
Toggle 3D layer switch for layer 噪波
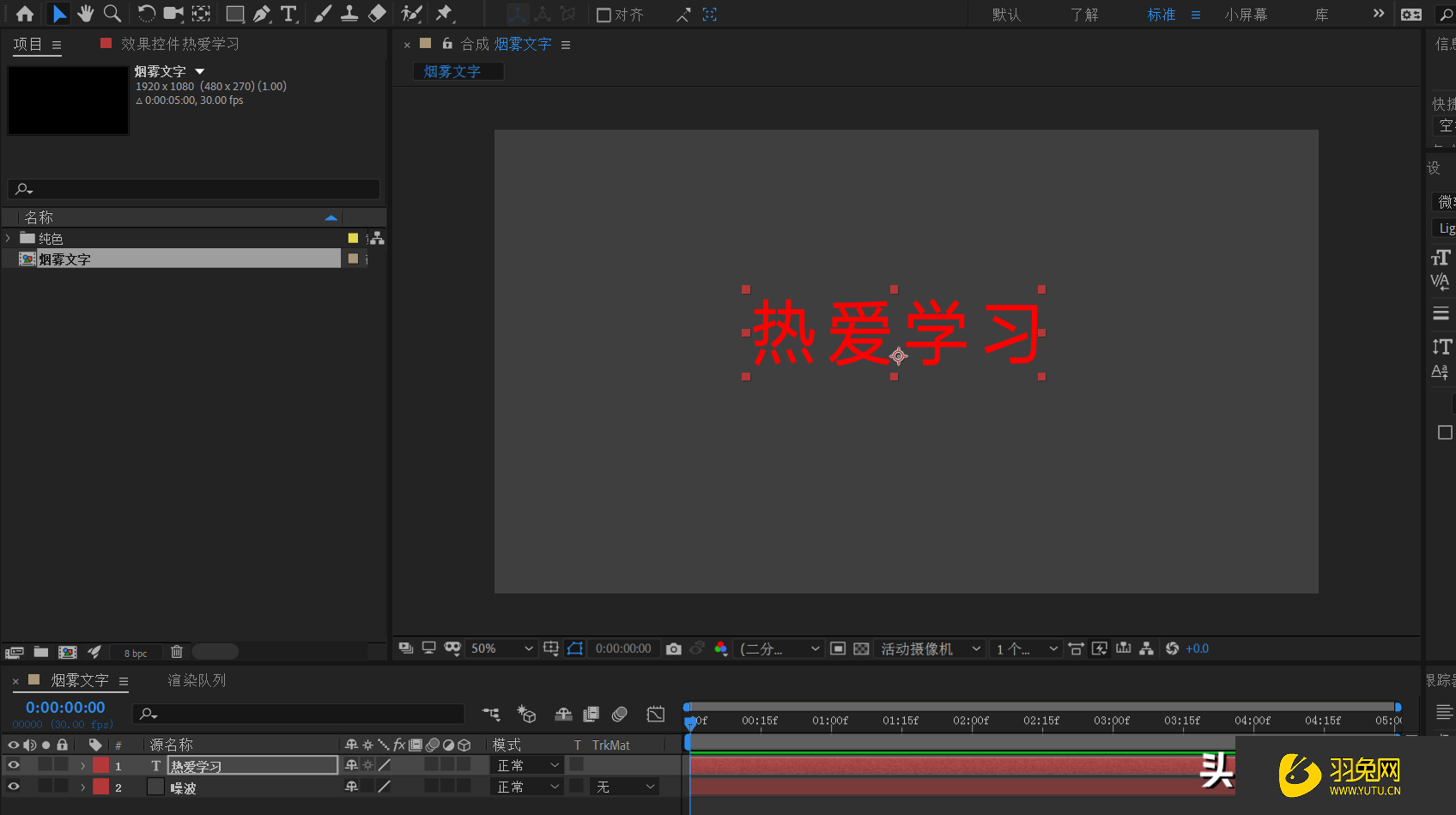coord(464,786)
